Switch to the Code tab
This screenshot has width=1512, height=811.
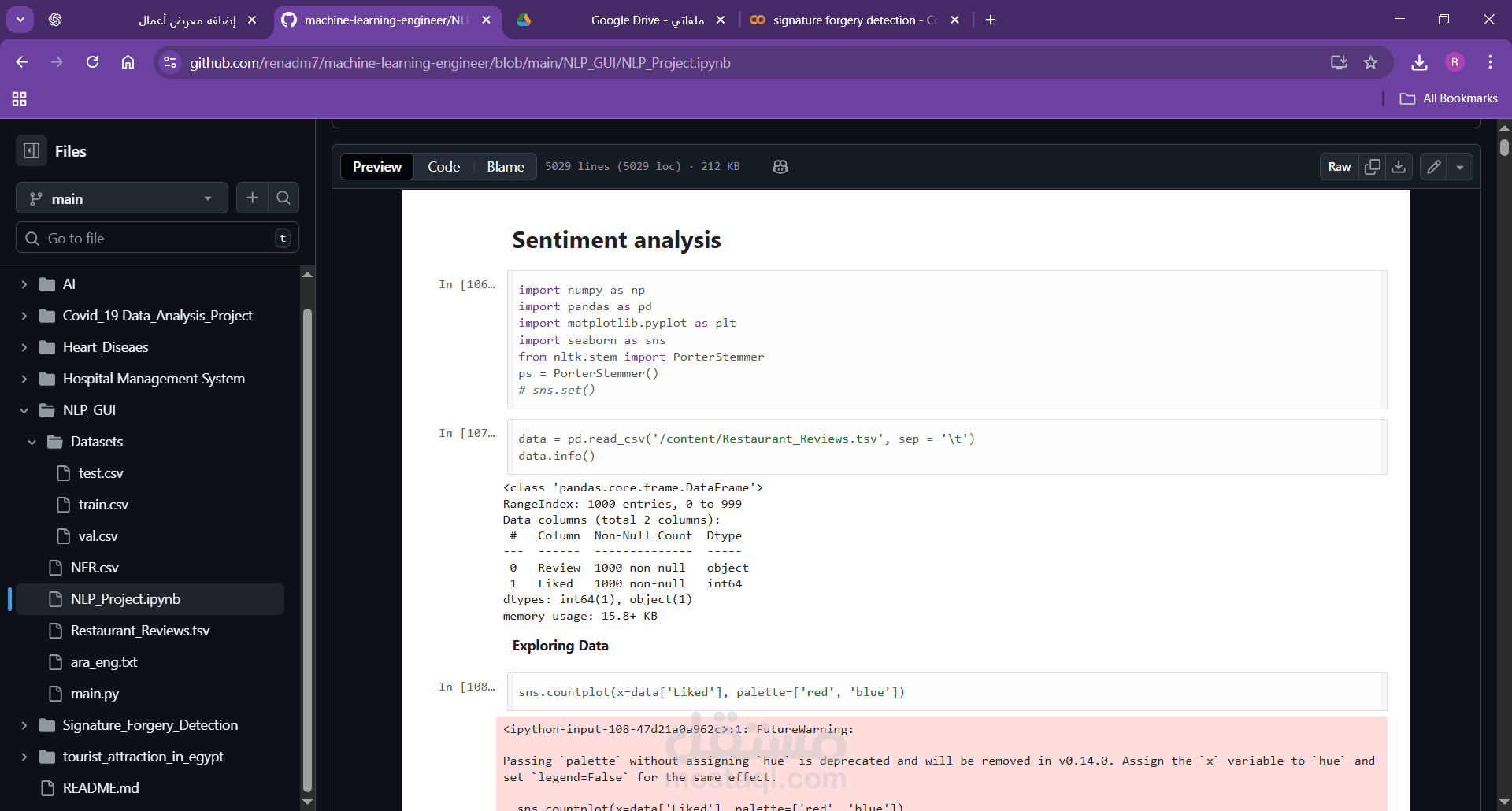click(x=443, y=166)
